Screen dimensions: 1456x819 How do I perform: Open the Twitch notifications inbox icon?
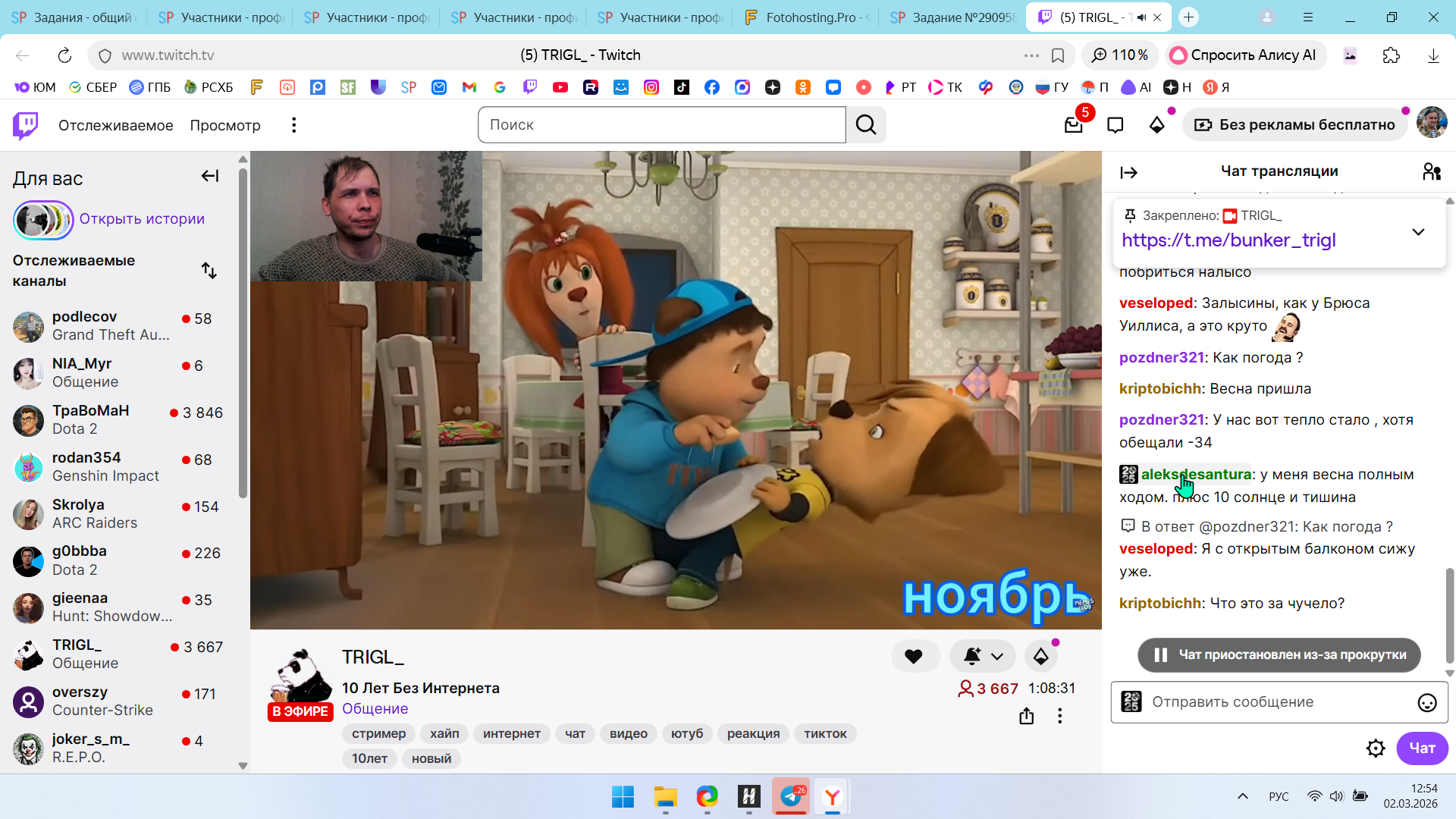[x=1073, y=125]
